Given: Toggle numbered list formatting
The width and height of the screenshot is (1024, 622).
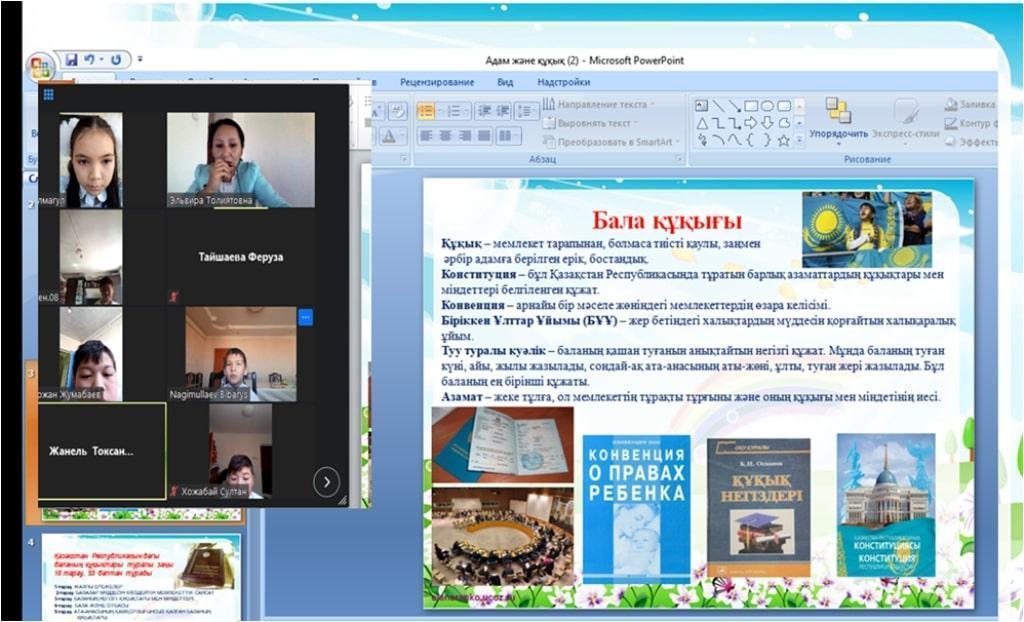Looking at the screenshot, I should pyautogui.click(x=456, y=111).
